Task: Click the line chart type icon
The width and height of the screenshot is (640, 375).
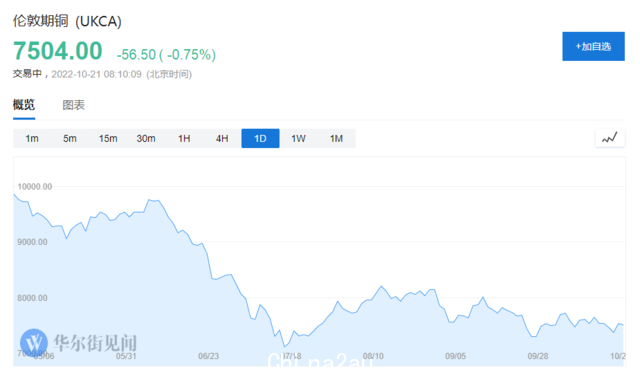Action: point(610,138)
